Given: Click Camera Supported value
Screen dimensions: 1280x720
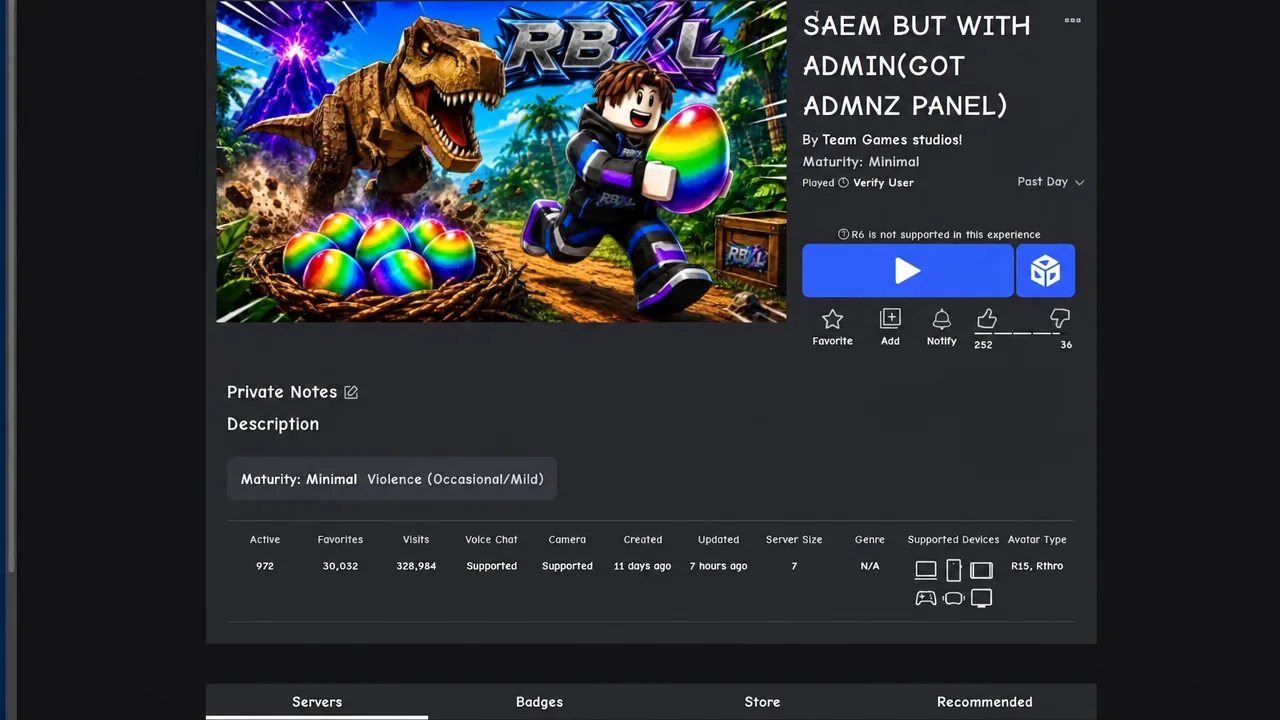Looking at the screenshot, I should tap(567, 566).
